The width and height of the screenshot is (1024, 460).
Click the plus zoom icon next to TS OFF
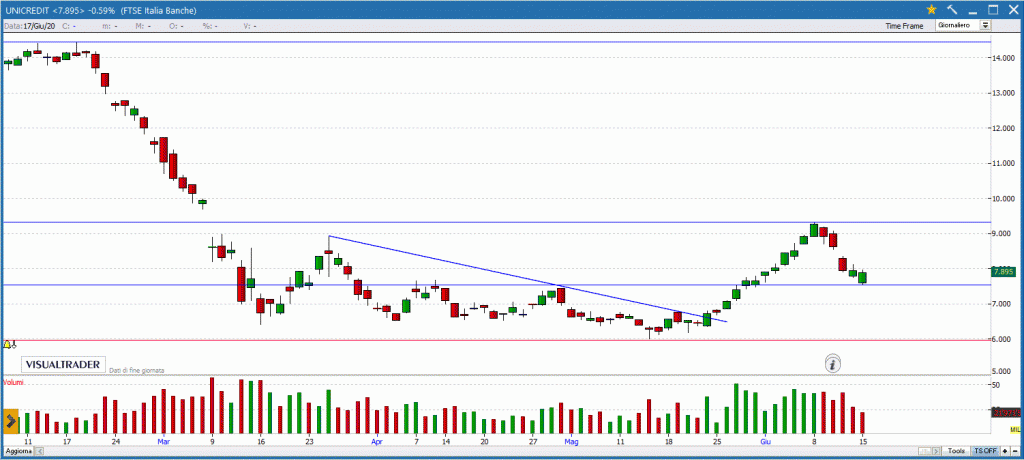coord(1005,452)
